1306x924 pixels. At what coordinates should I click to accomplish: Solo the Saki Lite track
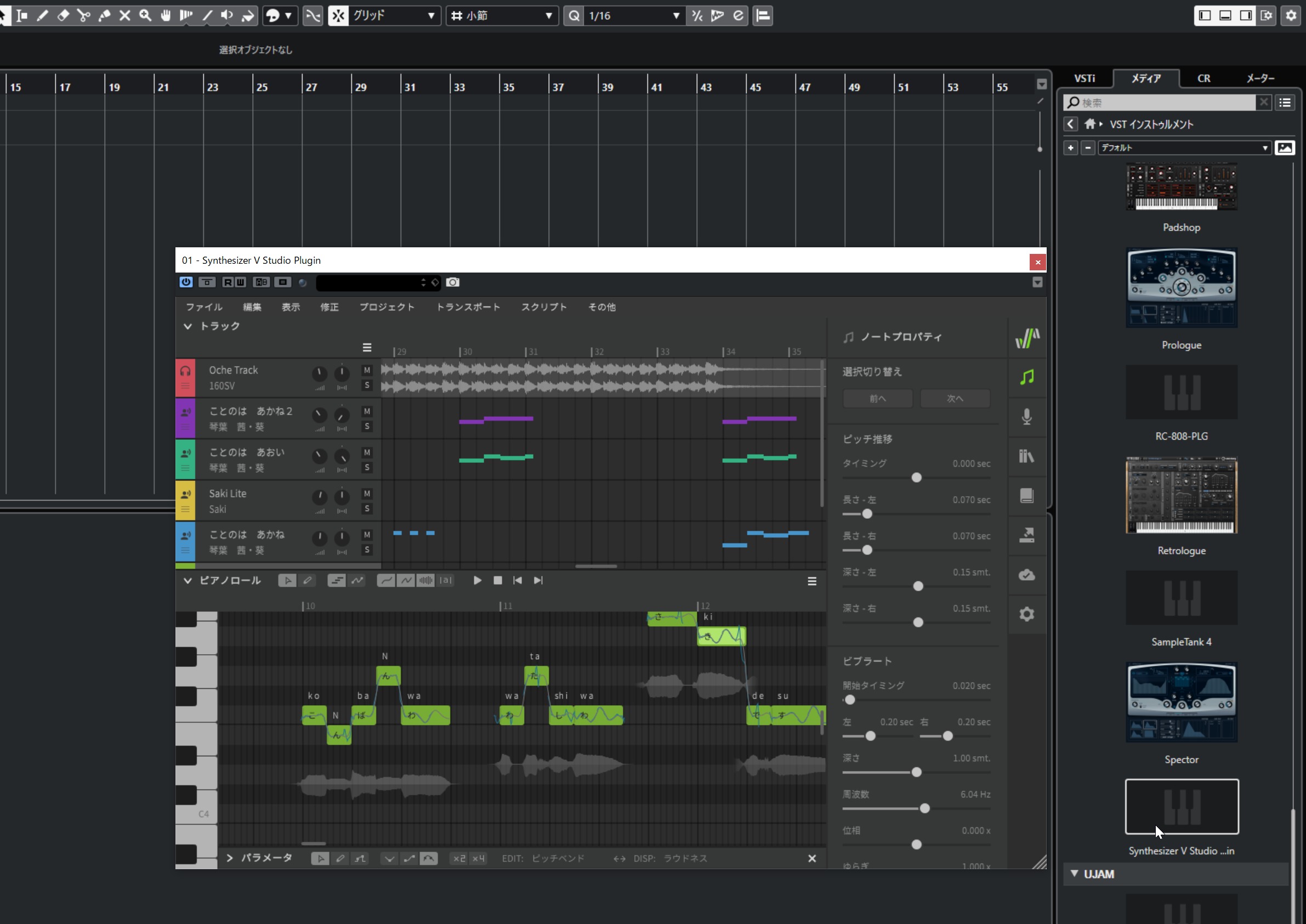coord(367,509)
